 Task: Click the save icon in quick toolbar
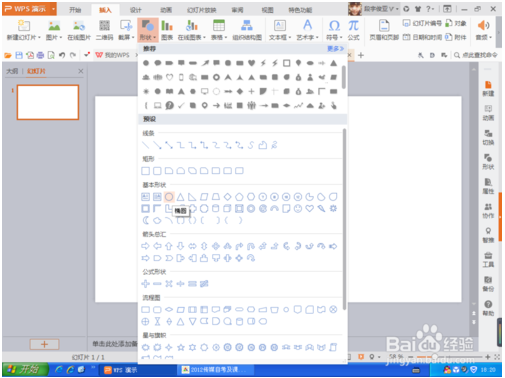pyautogui.click(x=19, y=55)
